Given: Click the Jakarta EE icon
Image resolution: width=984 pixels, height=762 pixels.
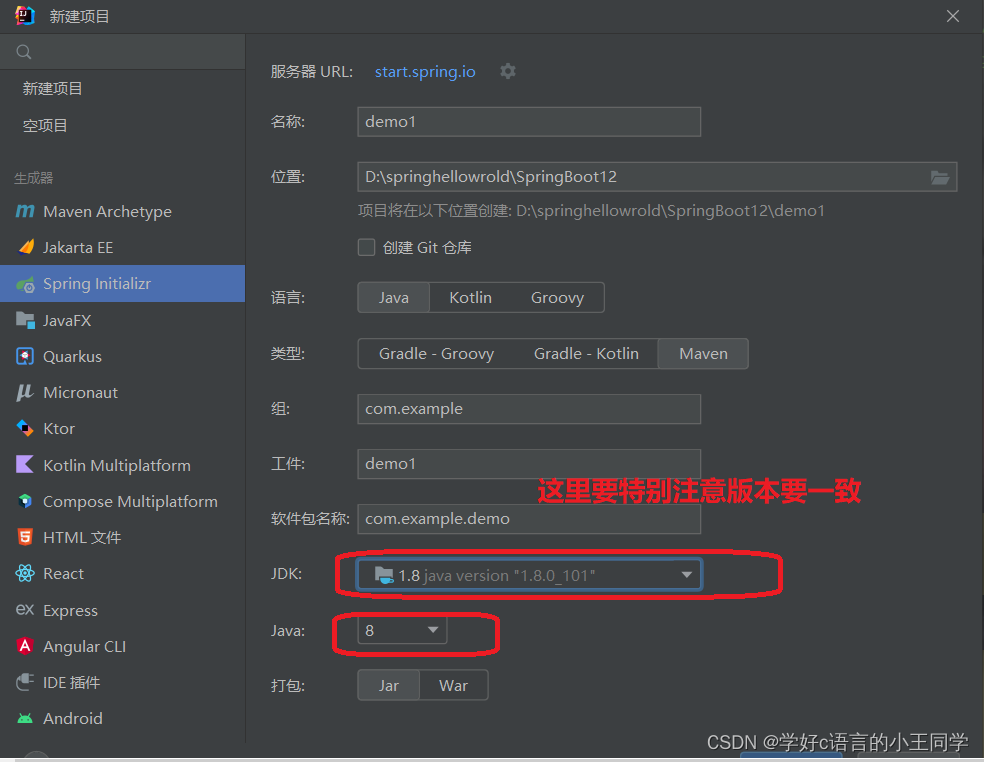Looking at the screenshot, I should click(26, 247).
